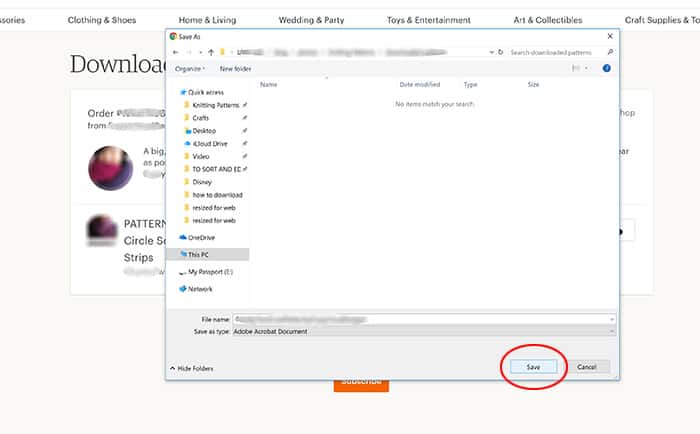Viewport: 700px width, 434px height.
Task: Click the Refresh icon beside address bar
Action: coord(499,51)
